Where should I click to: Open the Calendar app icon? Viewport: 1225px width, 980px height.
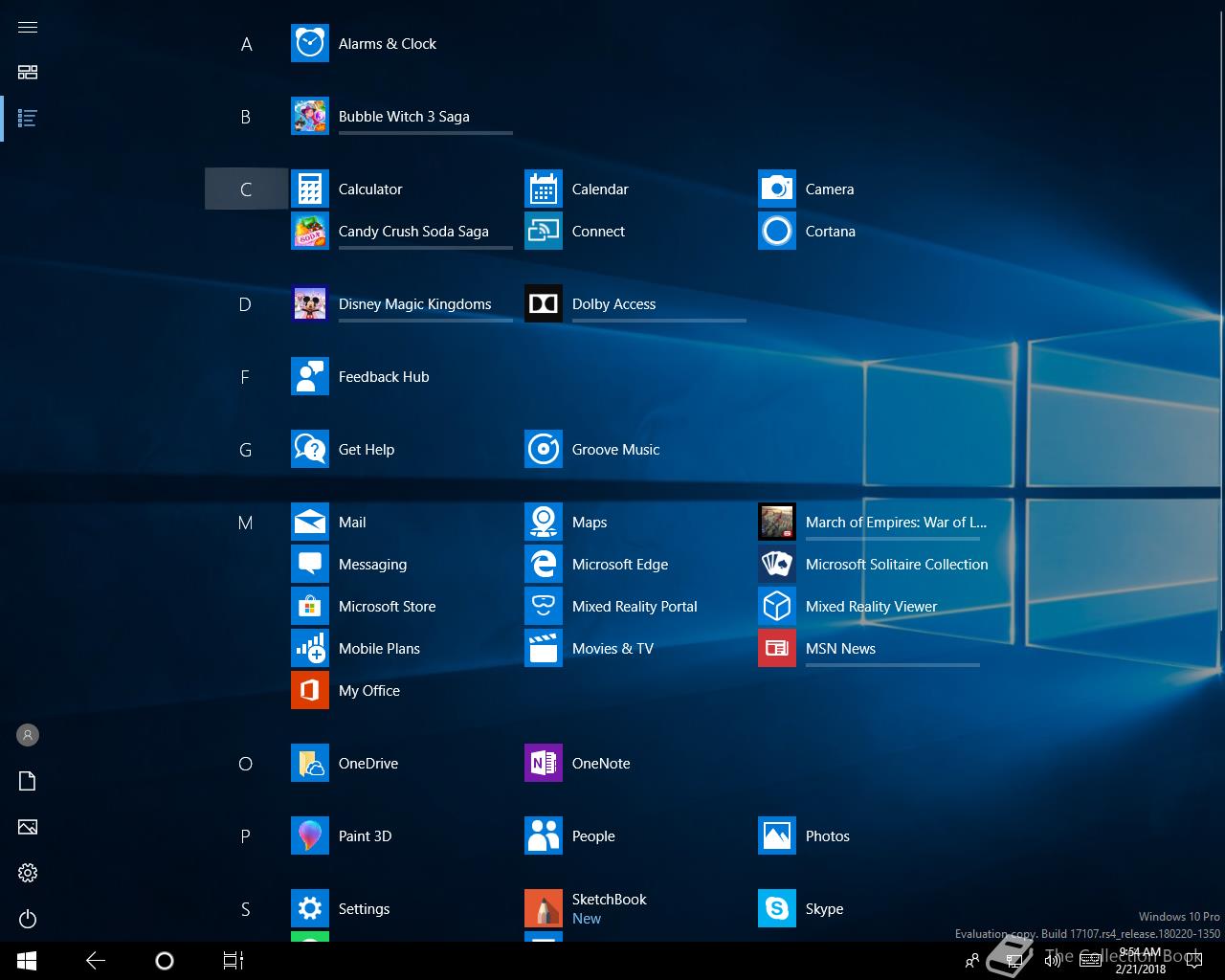click(544, 189)
